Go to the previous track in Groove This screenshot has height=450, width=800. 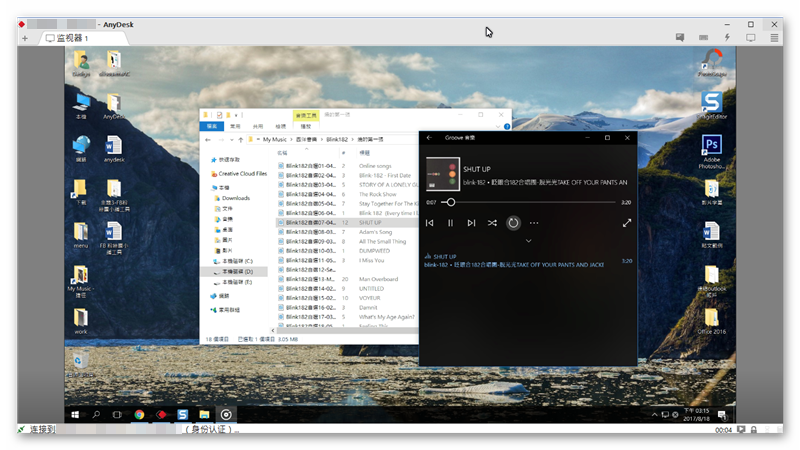tap(429, 223)
